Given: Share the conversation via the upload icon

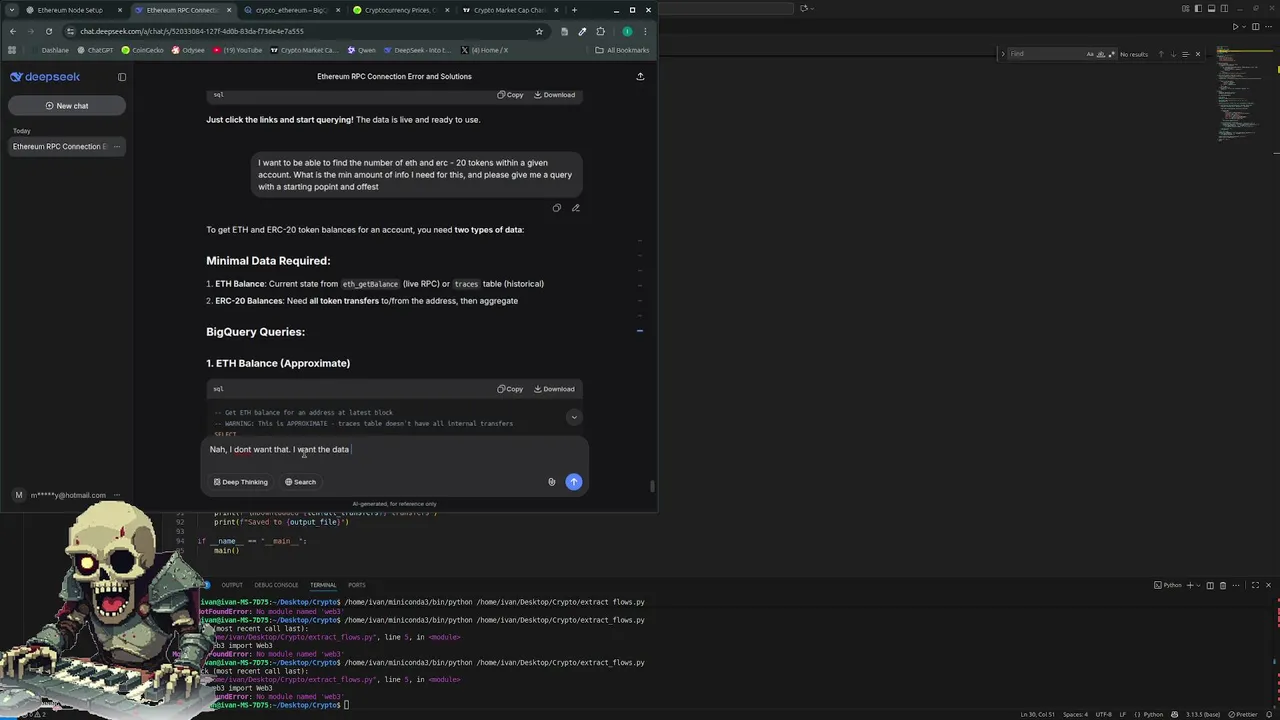Looking at the screenshot, I should [x=640, y=76].
